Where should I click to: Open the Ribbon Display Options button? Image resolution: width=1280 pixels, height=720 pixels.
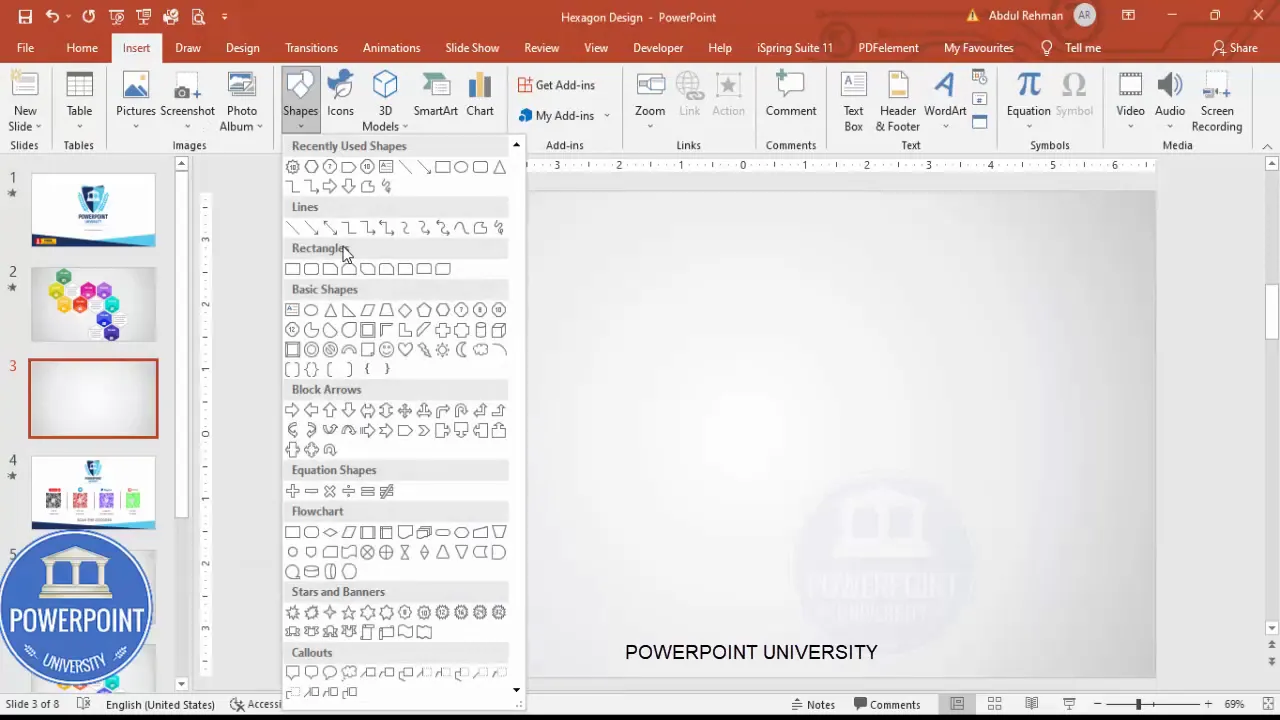coord(1128,16)
